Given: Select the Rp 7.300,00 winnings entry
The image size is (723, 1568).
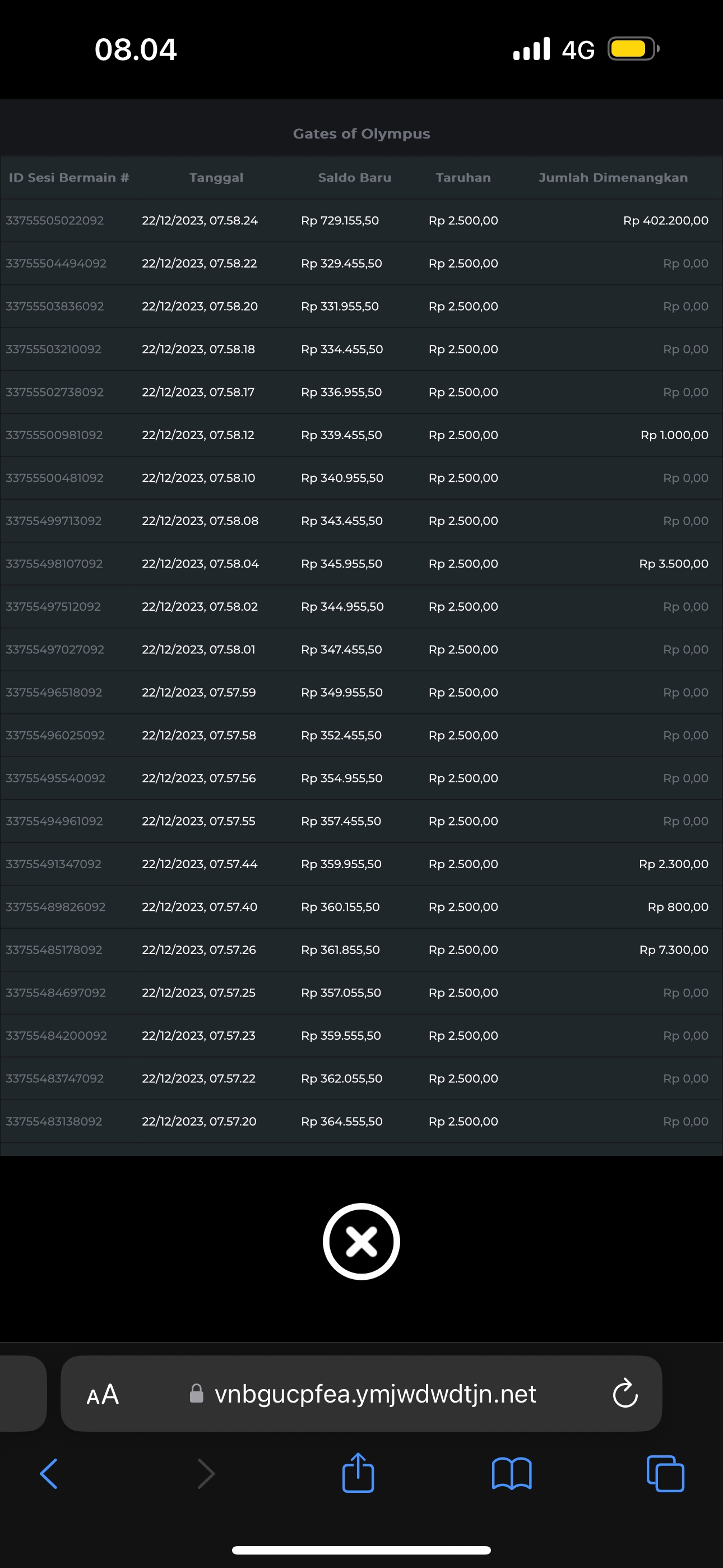Looking at the screenshot, I should click(673, 949).
